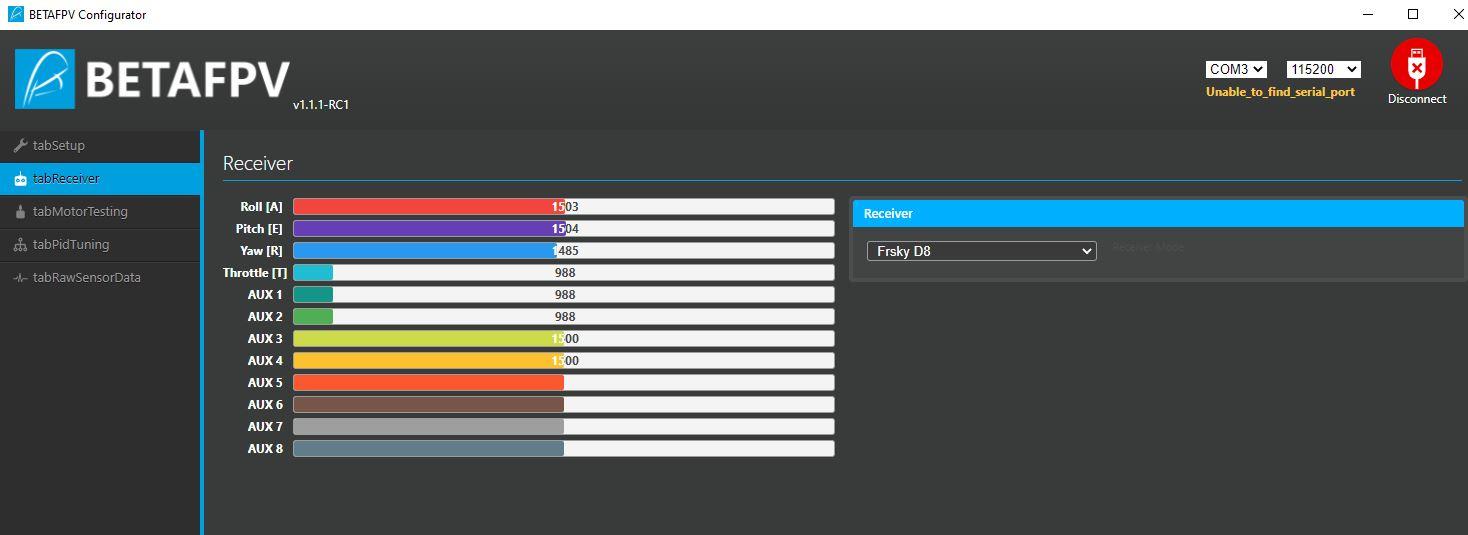Screen dimensions: 1468x535
Task: Open the 115200 baud rate dropdown
Action: coord(1323,69)
